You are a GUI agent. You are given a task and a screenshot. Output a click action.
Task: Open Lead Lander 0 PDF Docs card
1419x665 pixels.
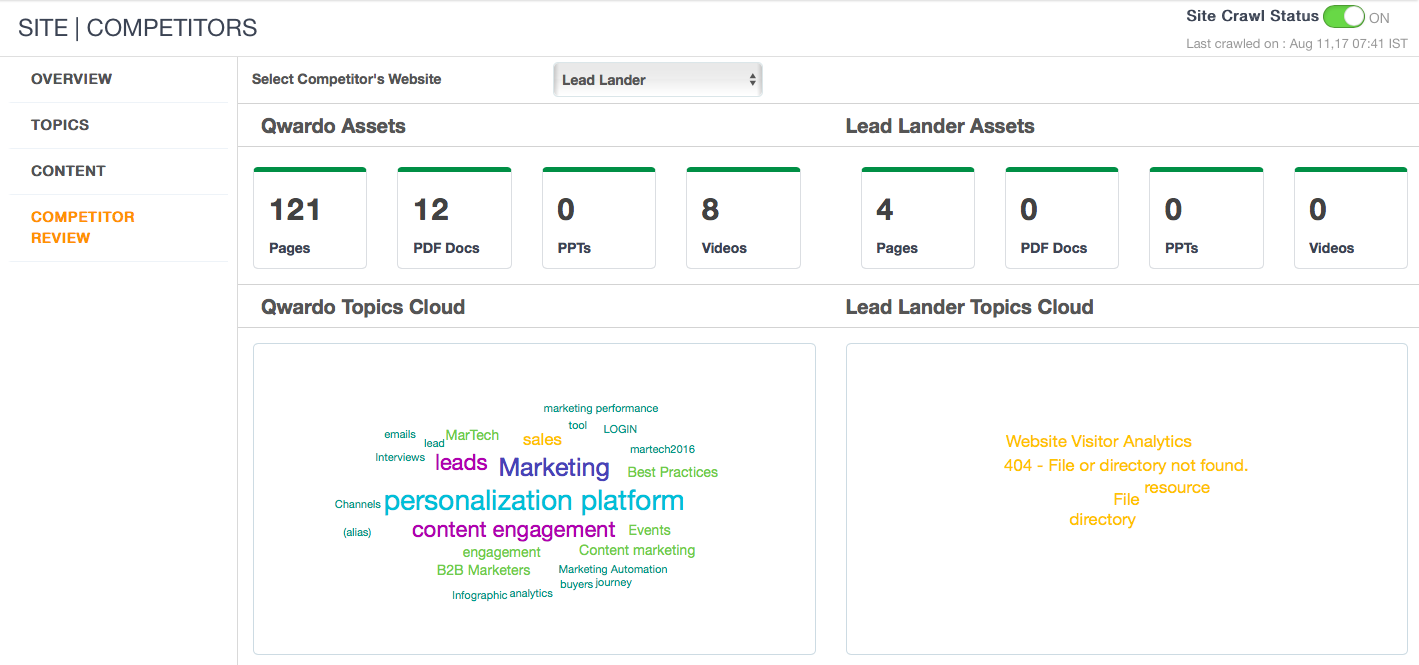(x=1062, y=218)
